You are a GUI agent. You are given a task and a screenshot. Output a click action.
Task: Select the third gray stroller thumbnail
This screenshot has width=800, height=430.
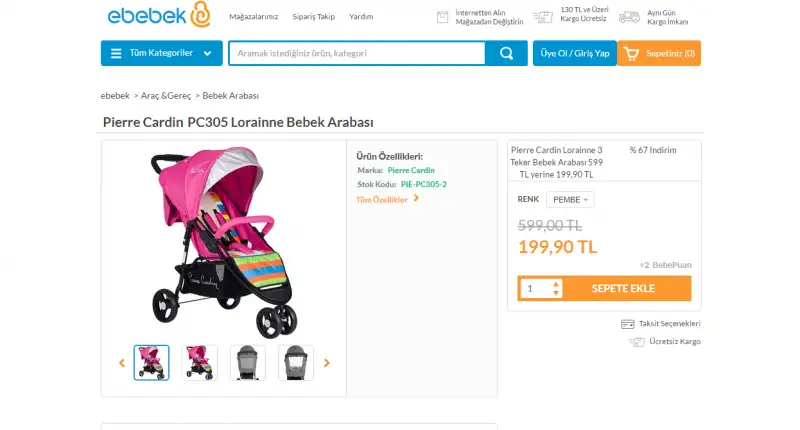248,362
